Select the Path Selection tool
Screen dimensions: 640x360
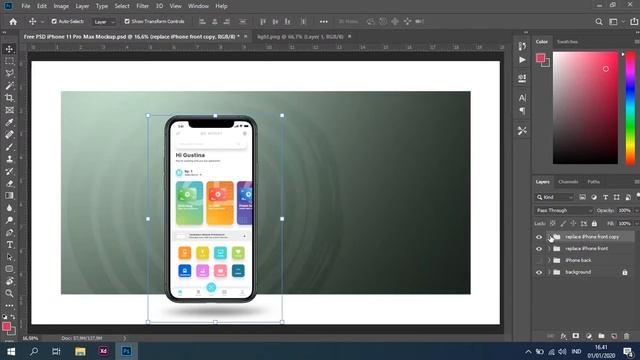(9, 257)
